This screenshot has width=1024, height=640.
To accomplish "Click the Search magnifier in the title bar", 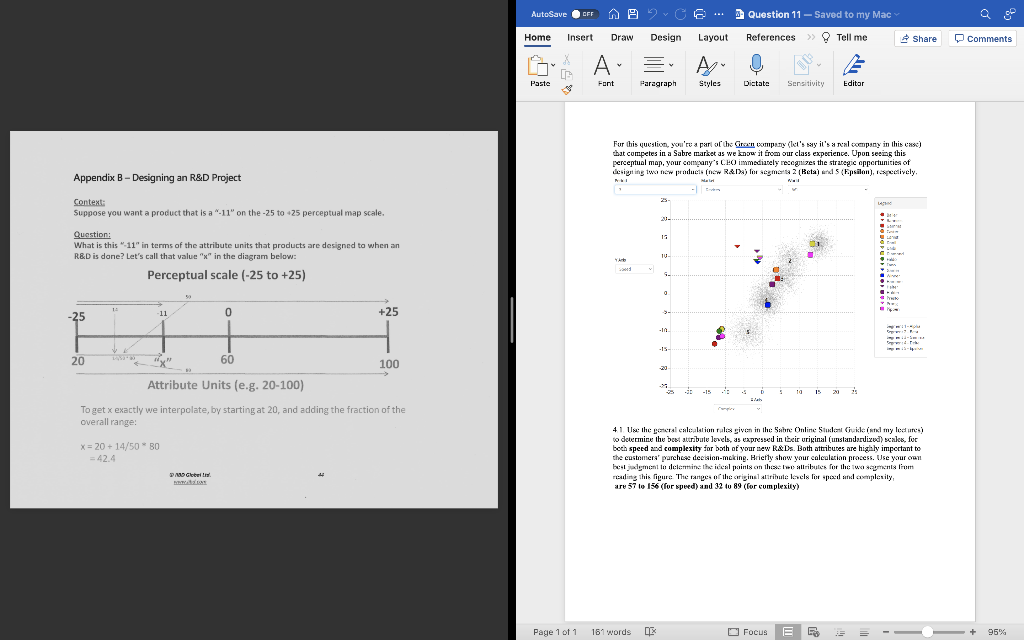I will pyautogui.click(x=986, y=14).
